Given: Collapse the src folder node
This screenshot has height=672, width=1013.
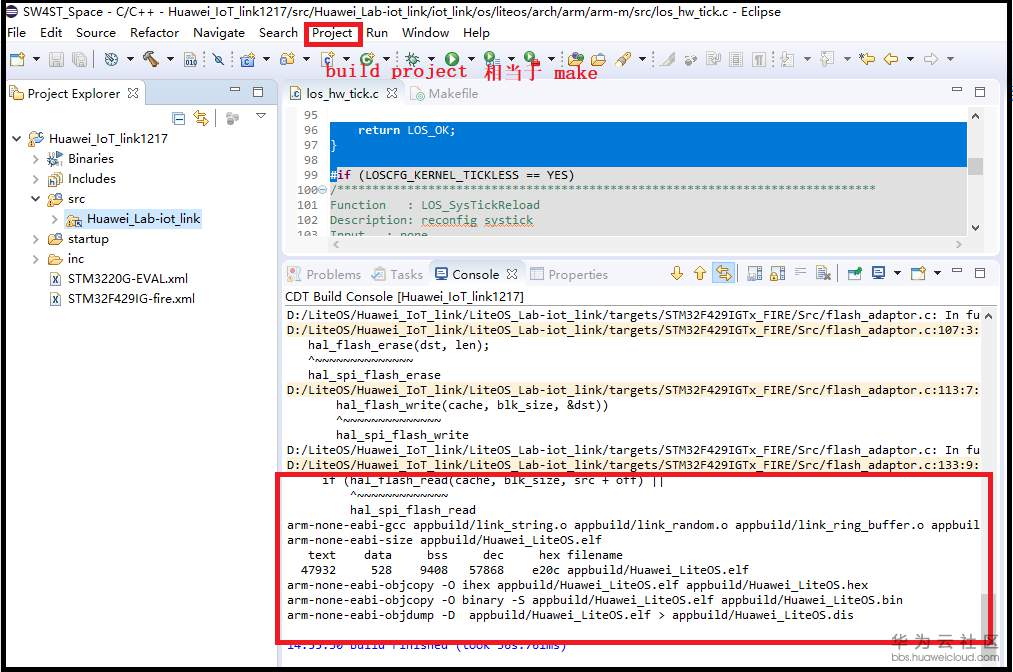Looking at the screenshot, I should pos(36,199).
